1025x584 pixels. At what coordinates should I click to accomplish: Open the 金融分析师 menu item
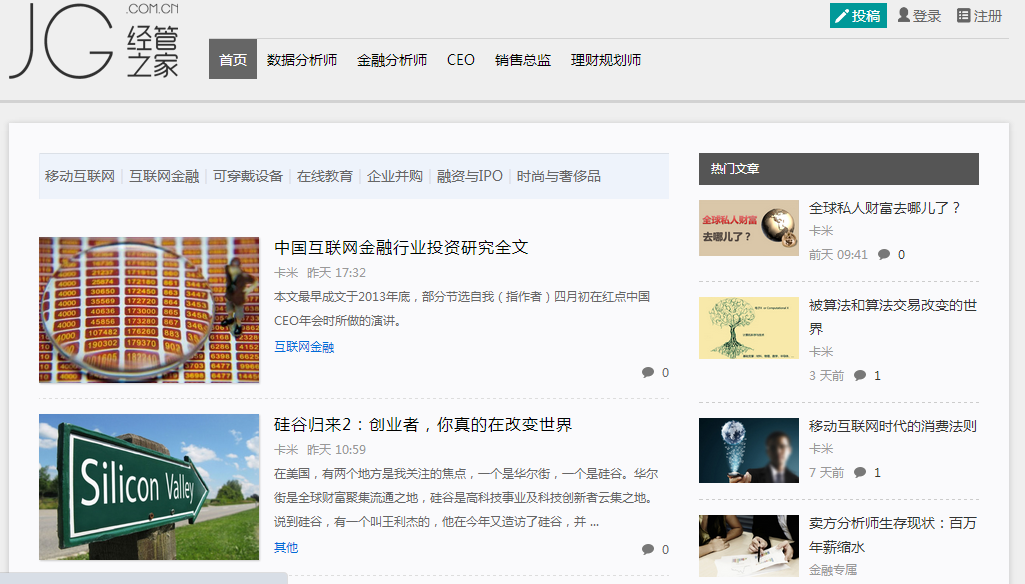(x=392, y=60)
